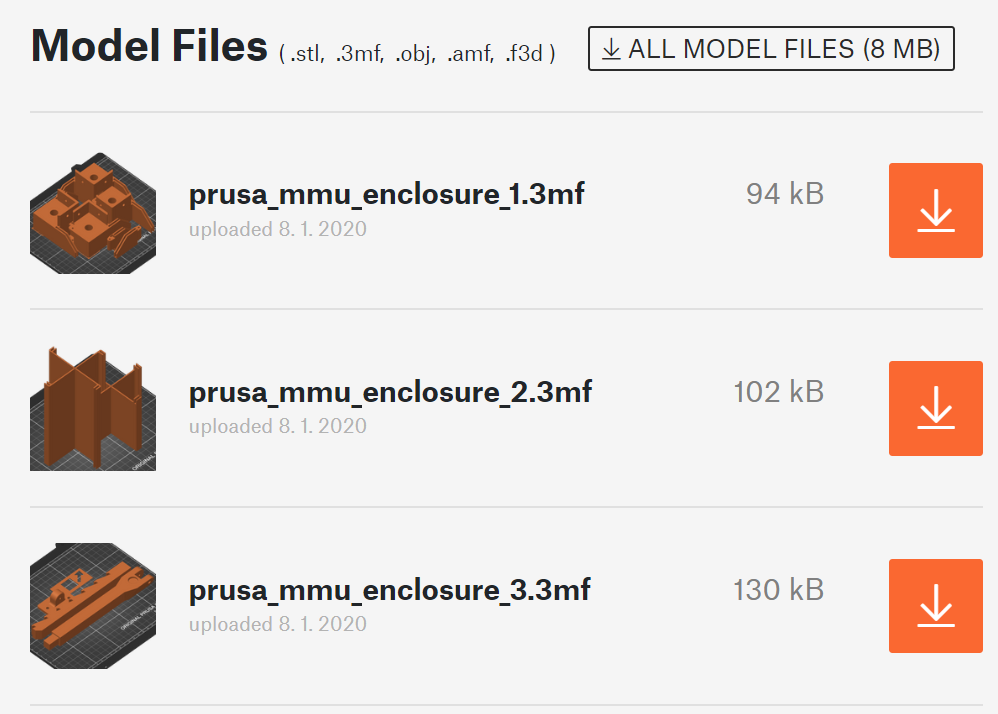Download prusa_mmu_enclosure_3.3mf with orange arrow button
This screenshot has width=998, height=714.
pos(936,606)
